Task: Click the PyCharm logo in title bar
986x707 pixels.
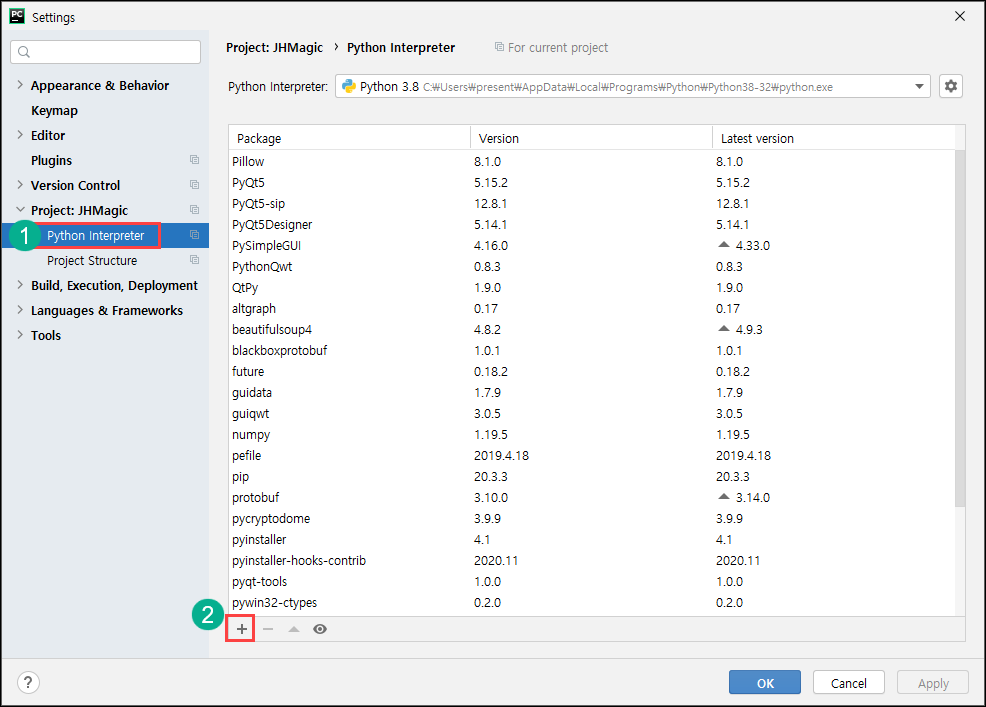Action: point(17,16)
